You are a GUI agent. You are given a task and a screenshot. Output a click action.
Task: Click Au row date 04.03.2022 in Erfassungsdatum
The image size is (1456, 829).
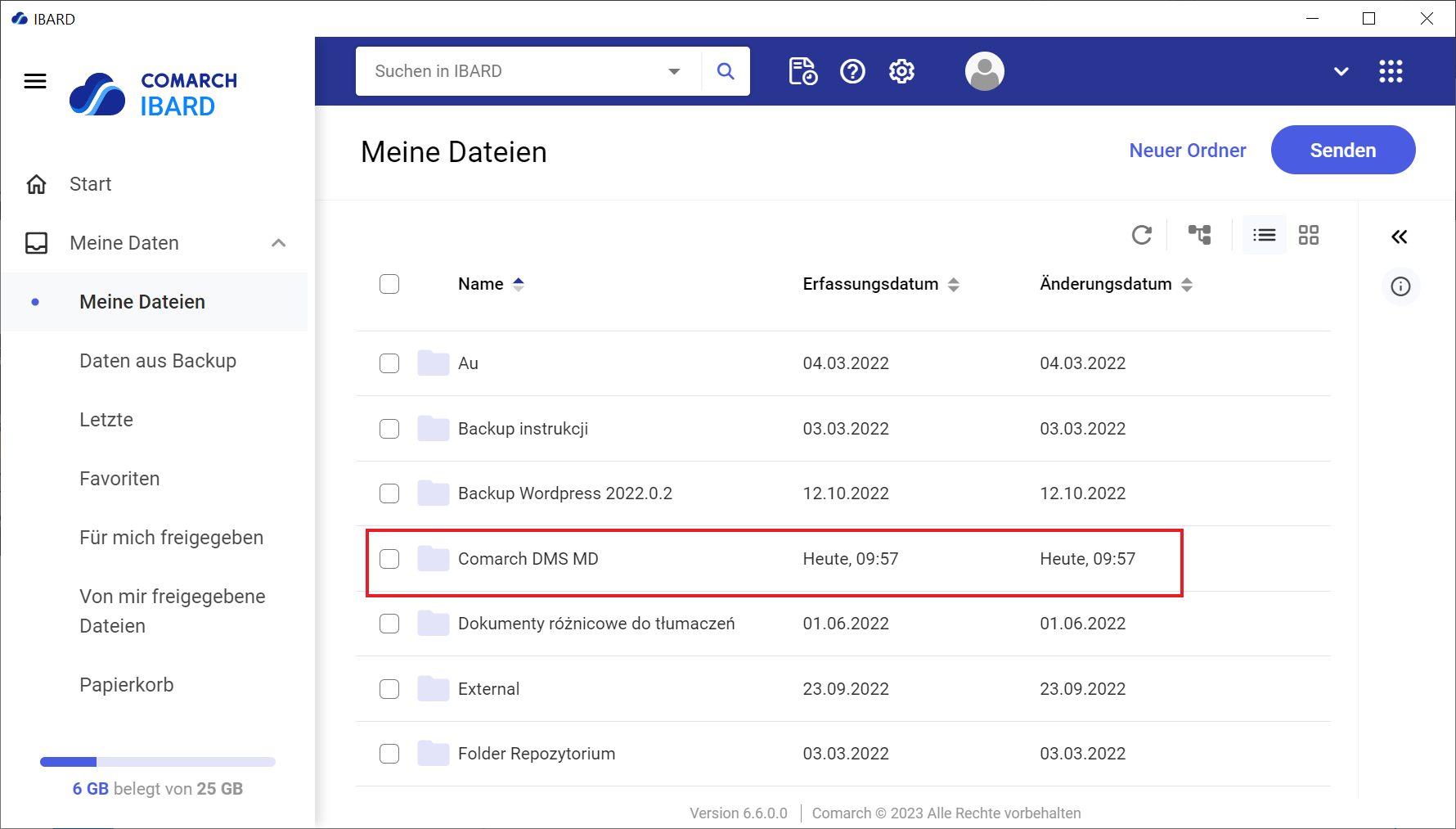pyautogui.click(x=846, y=363)
